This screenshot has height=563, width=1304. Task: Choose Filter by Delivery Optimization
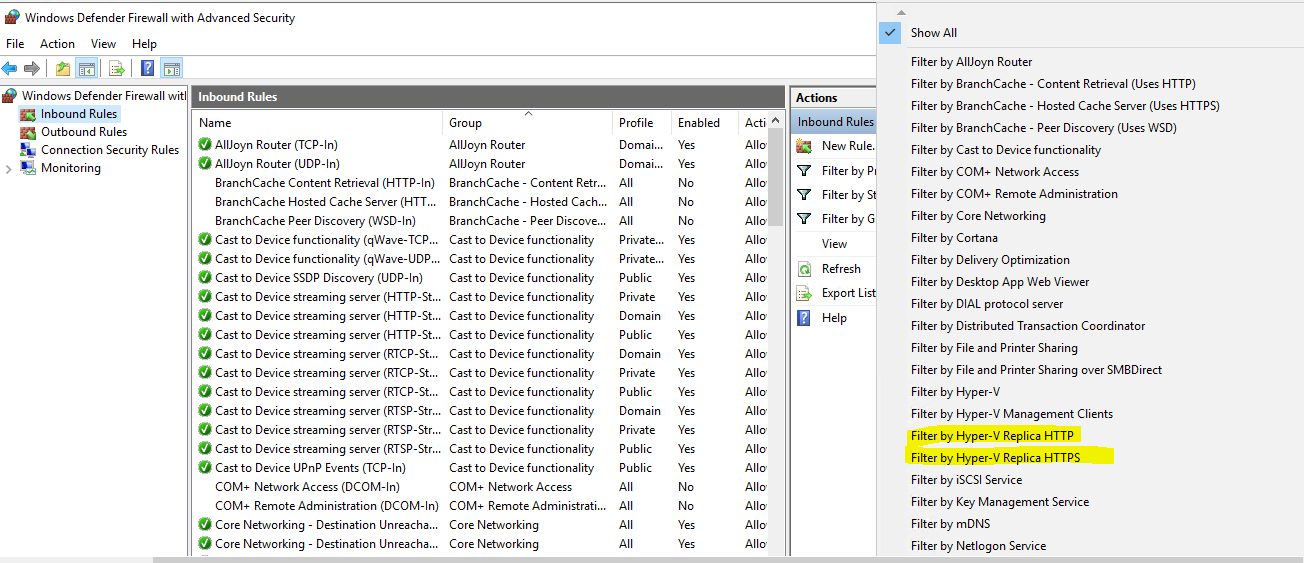tap(990, 260)
